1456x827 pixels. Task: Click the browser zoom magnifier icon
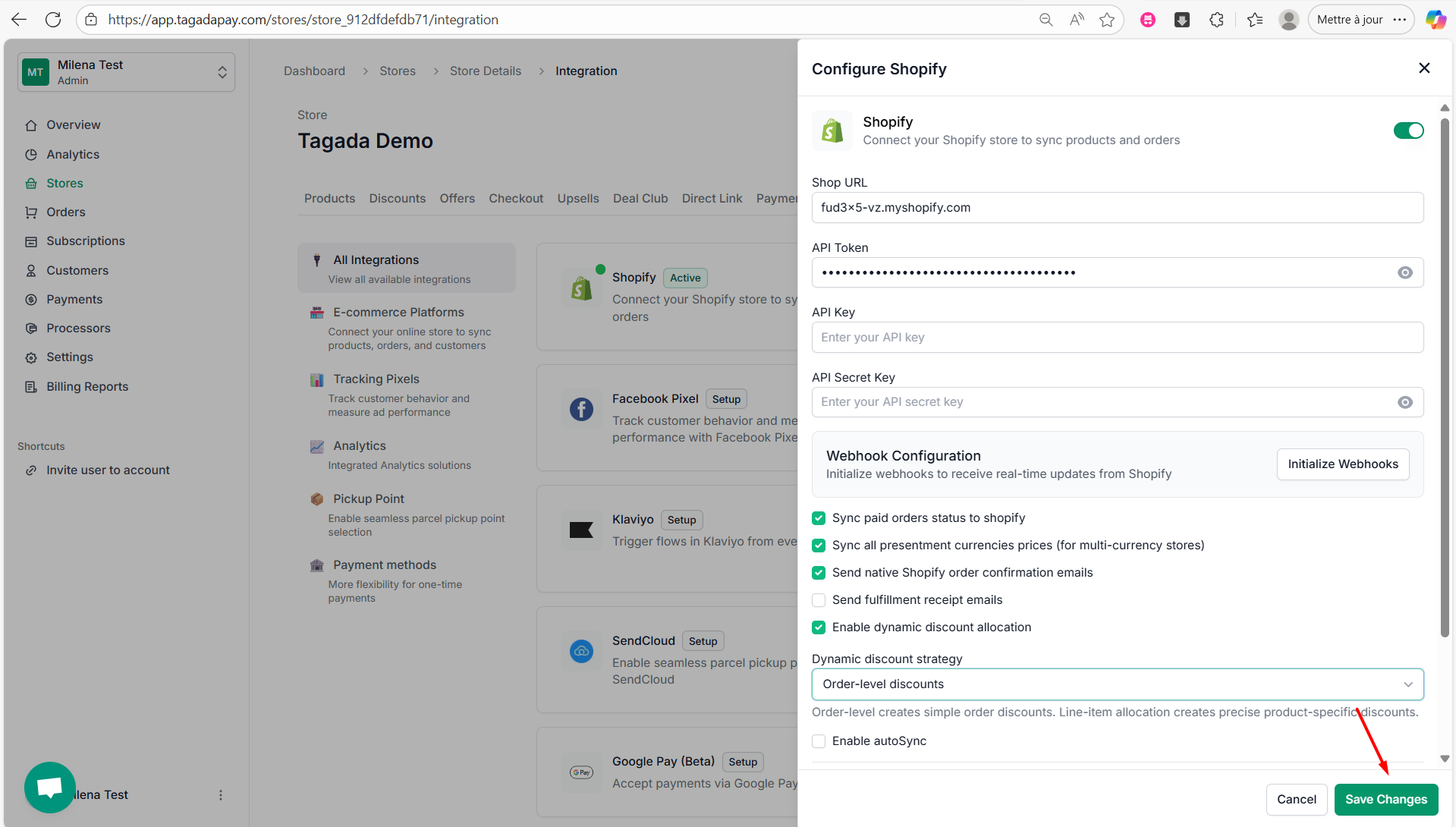click(x=1046, y=20)
